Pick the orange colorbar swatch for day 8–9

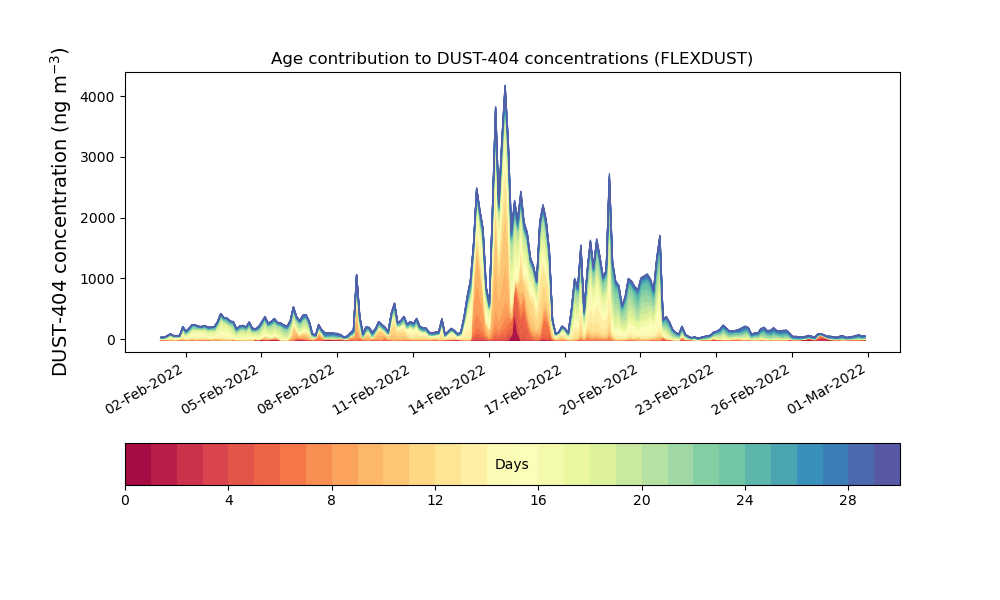coord(345,464)
